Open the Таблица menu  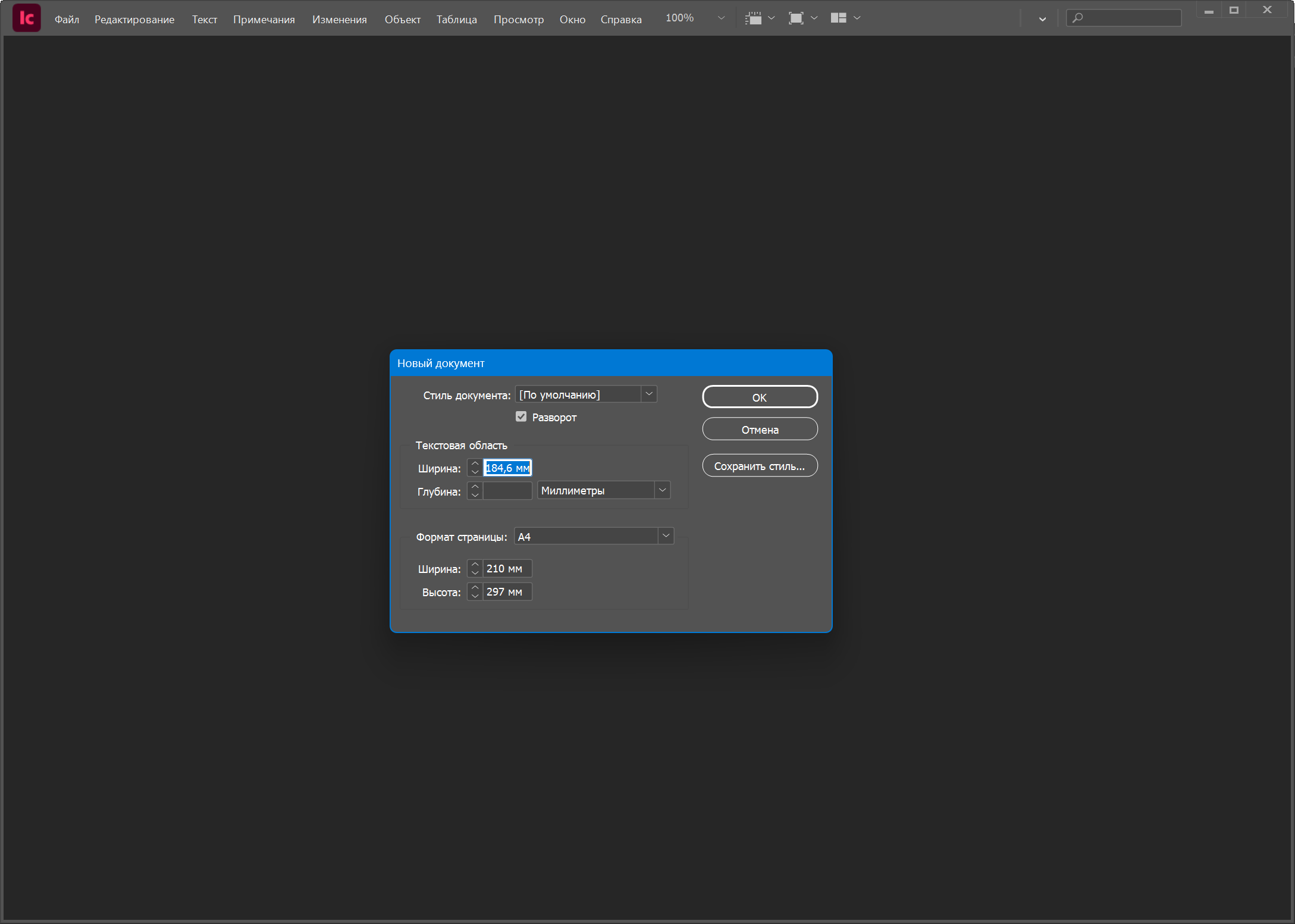(x=456, y=19)
